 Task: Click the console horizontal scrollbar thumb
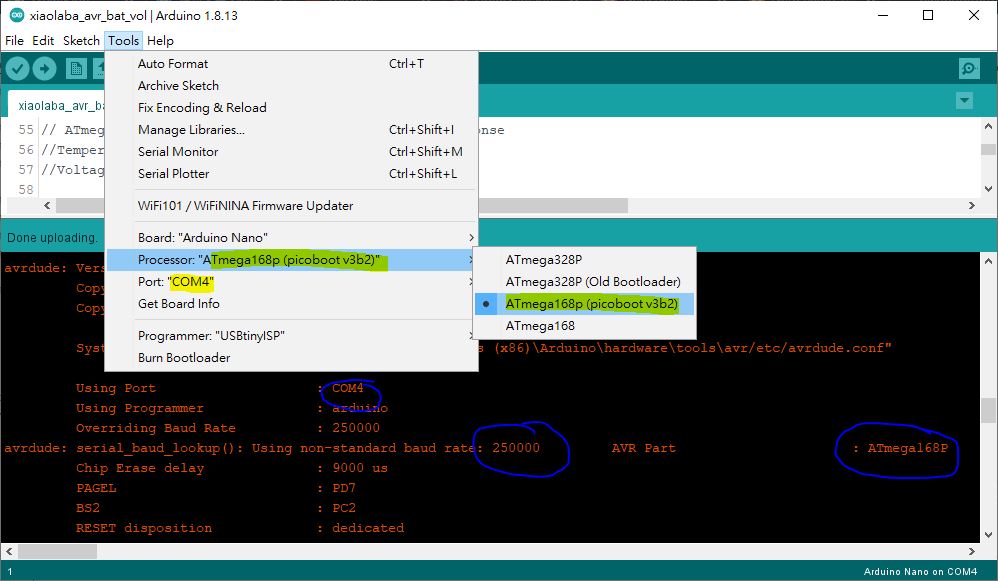[57, 551]
